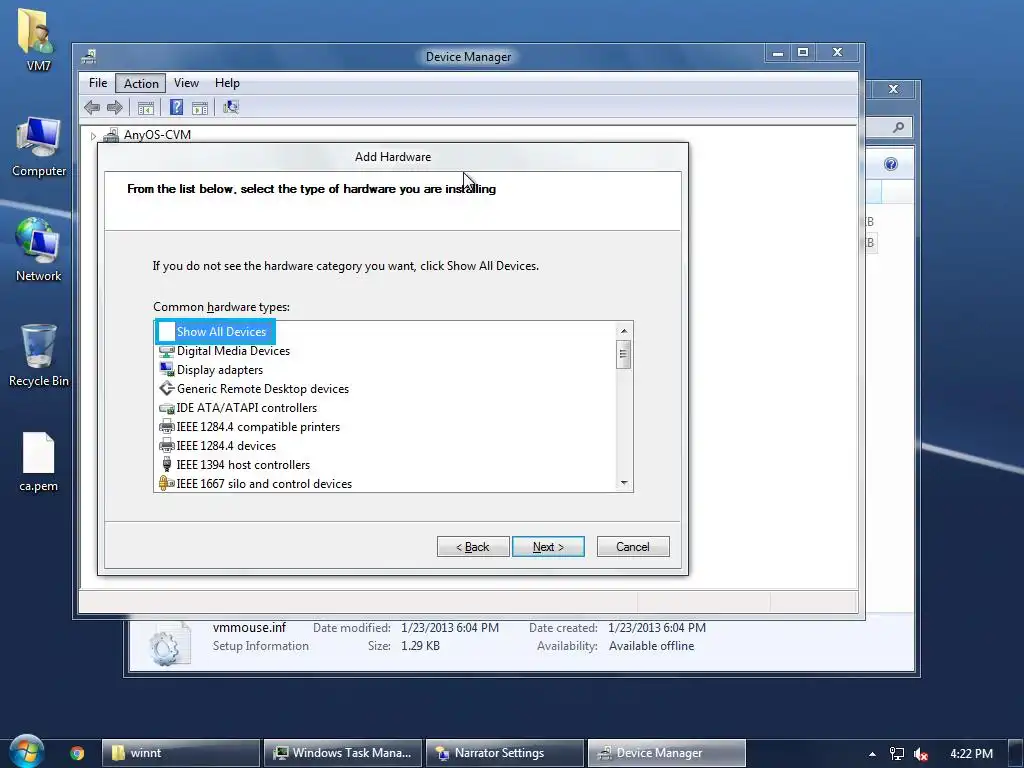The image size is (1024, 768).
Task: Click the Next button in Add Hardware
Action: 548,547
